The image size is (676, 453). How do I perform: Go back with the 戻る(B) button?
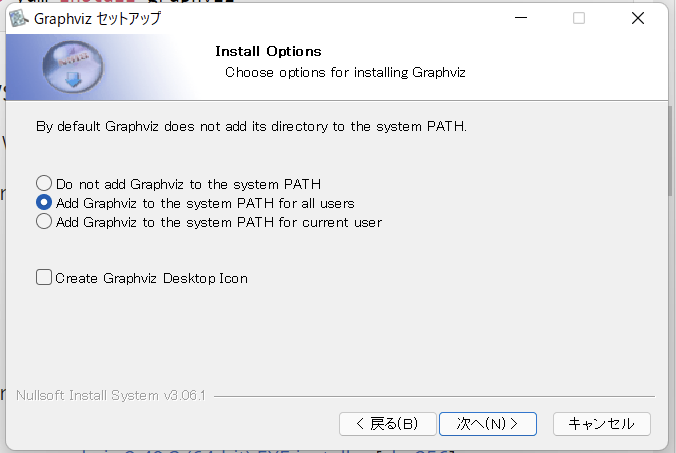(x=388, y=424)
